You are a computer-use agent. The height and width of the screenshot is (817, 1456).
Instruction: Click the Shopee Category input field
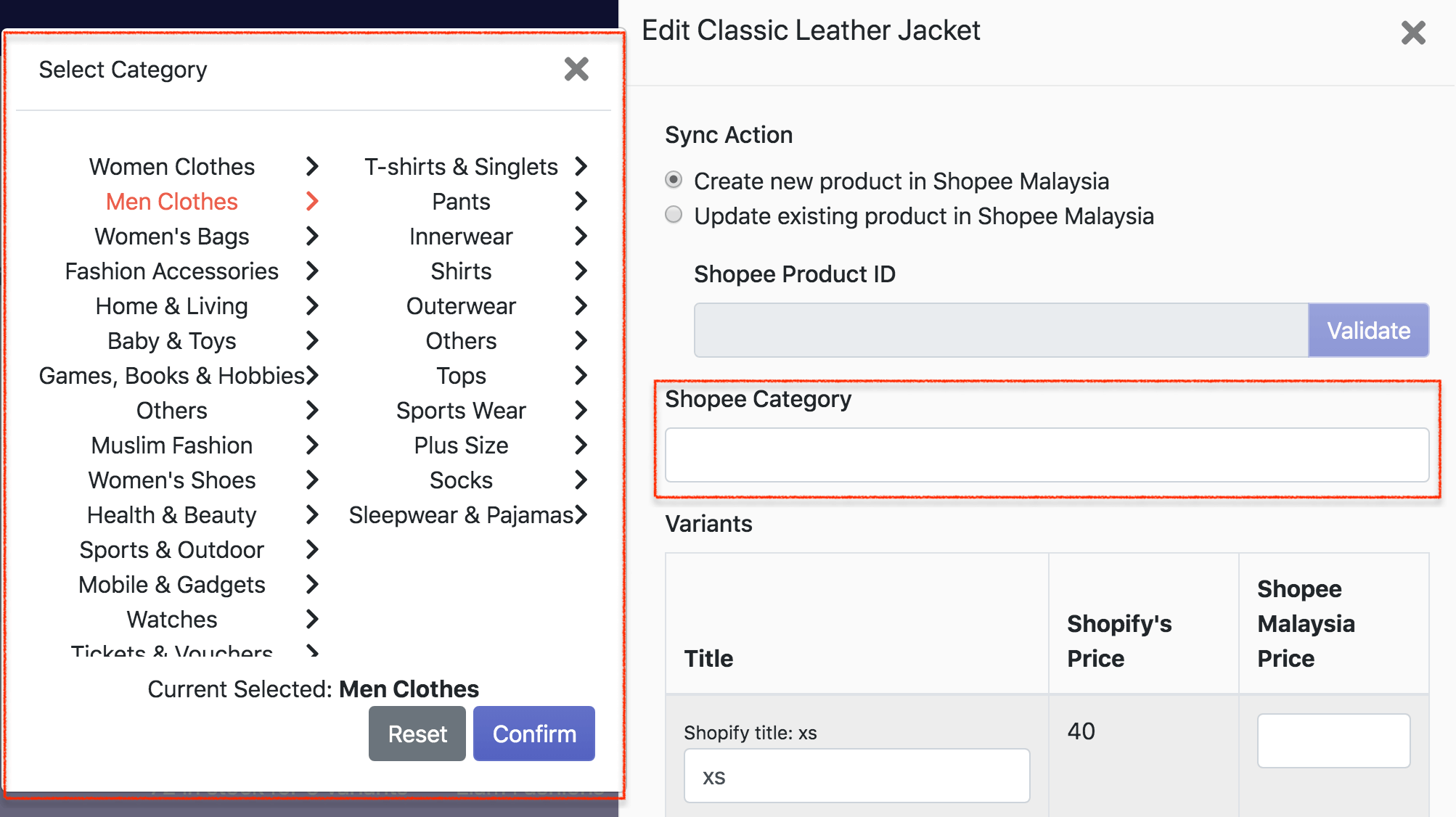click(1047, 455)
